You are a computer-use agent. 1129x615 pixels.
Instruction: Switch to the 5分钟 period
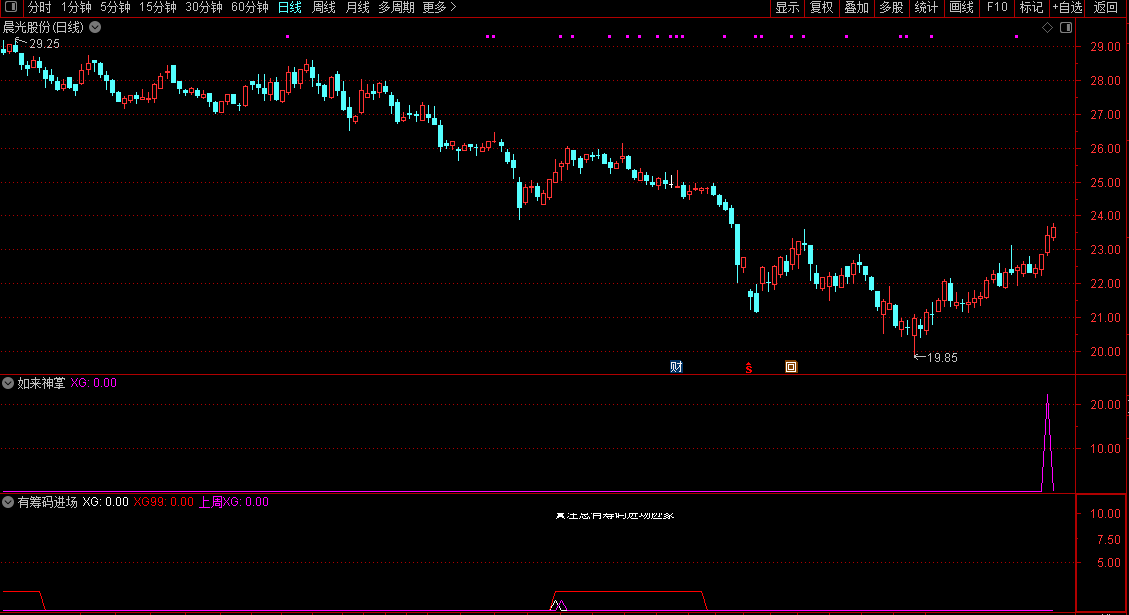click(115, 7)
